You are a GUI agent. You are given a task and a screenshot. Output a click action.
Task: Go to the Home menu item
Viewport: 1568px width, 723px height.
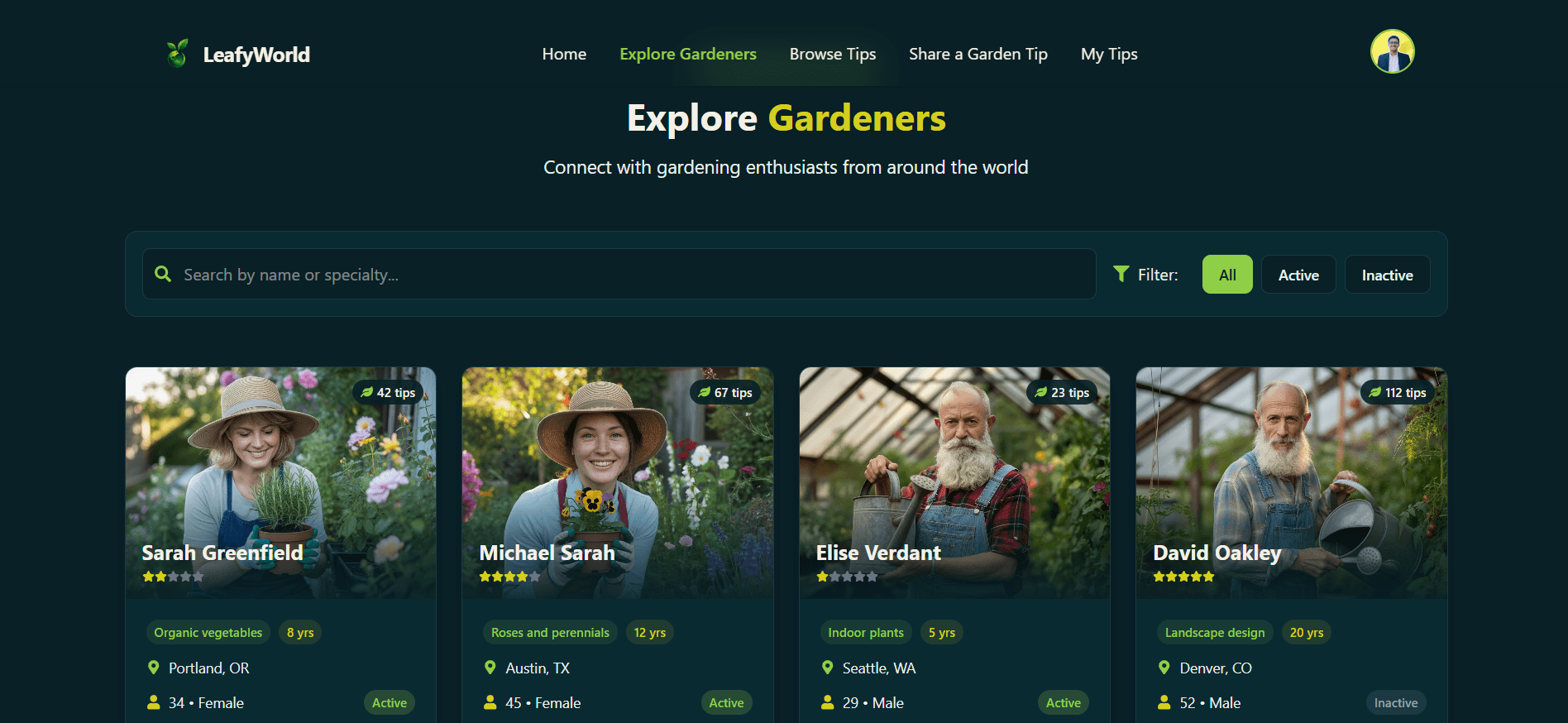(x=564, y=55)
